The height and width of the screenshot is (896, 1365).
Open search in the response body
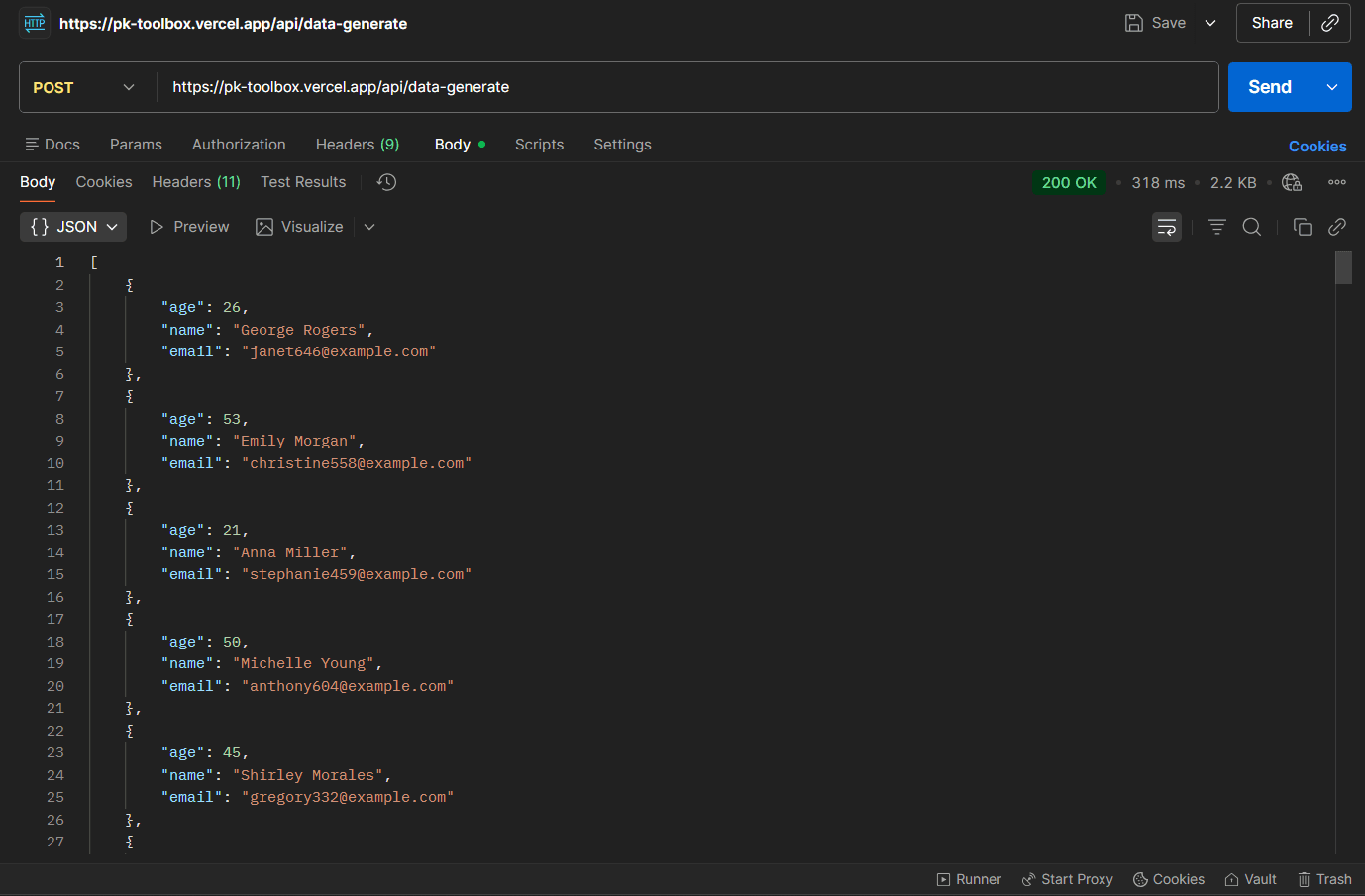pos(1252,227)
